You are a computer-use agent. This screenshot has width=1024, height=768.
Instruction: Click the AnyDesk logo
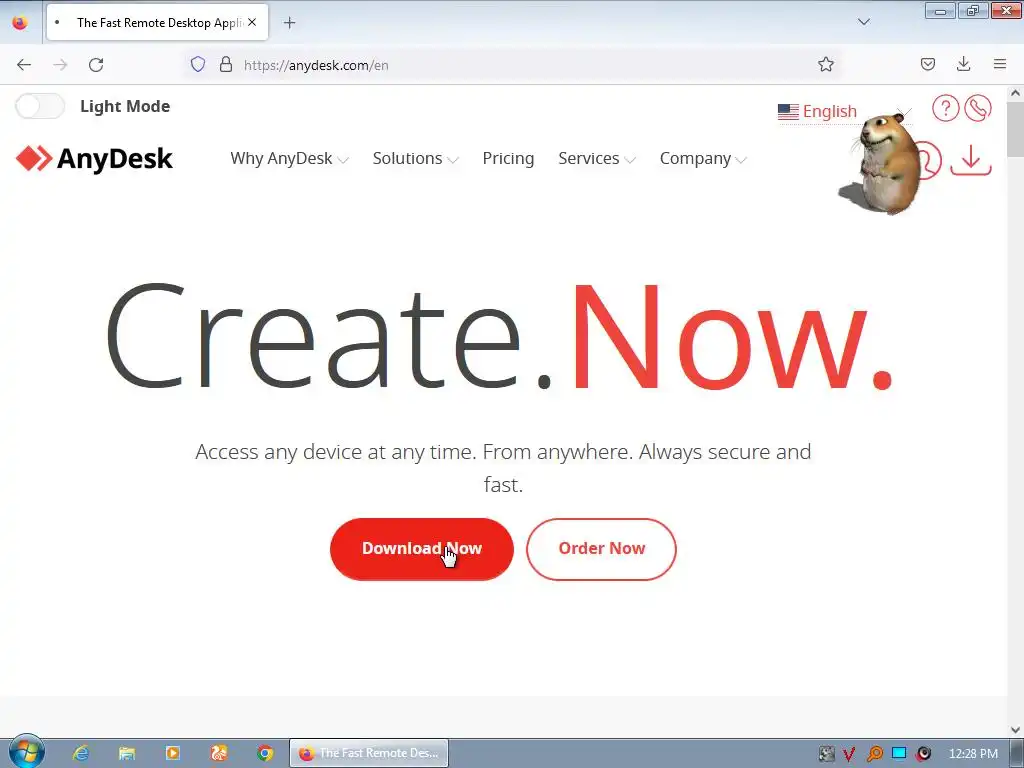pyautogui.click(x=94, y=159)
